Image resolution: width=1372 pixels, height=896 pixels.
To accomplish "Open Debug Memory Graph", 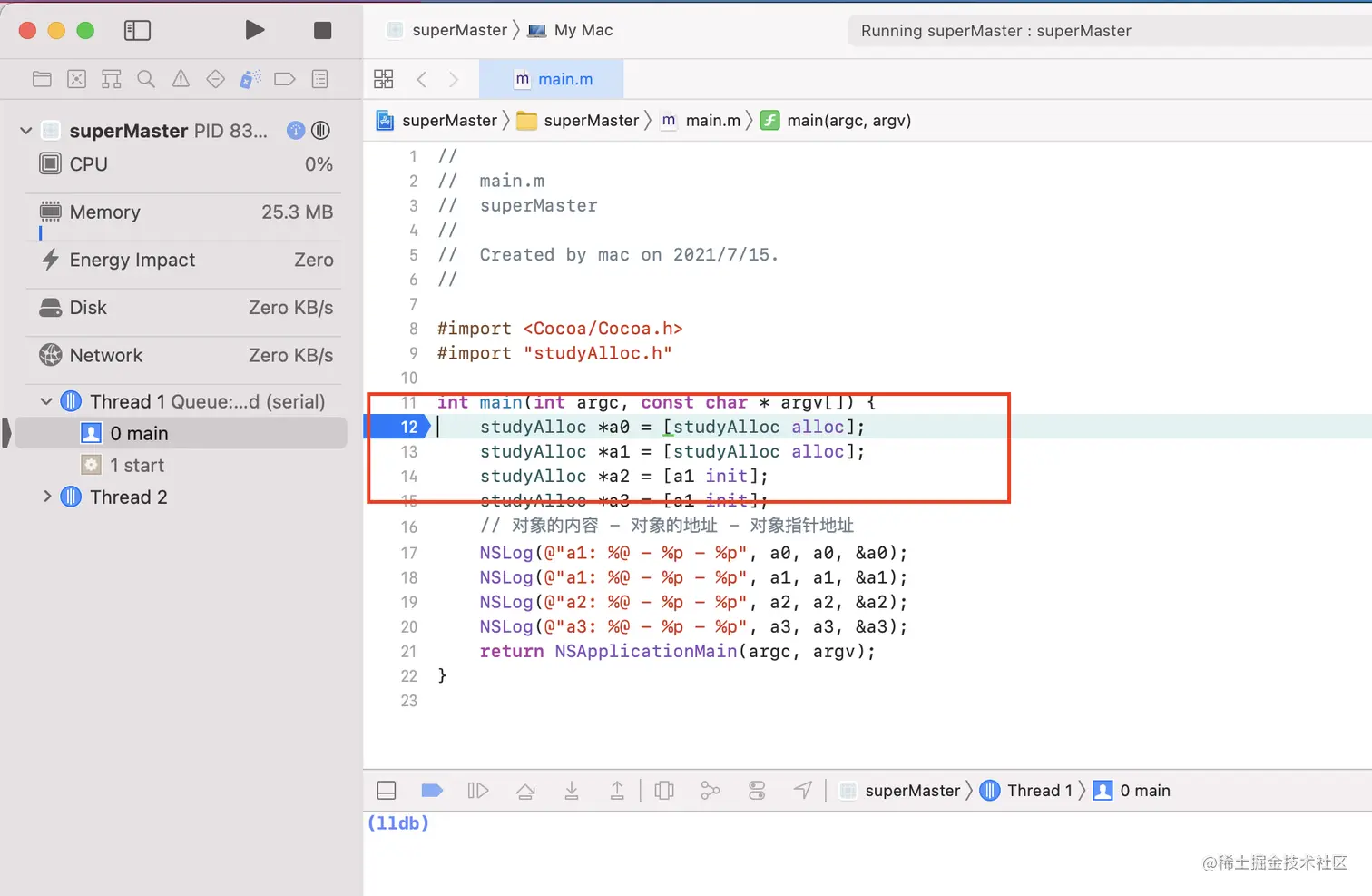I will tap(710, 791).
